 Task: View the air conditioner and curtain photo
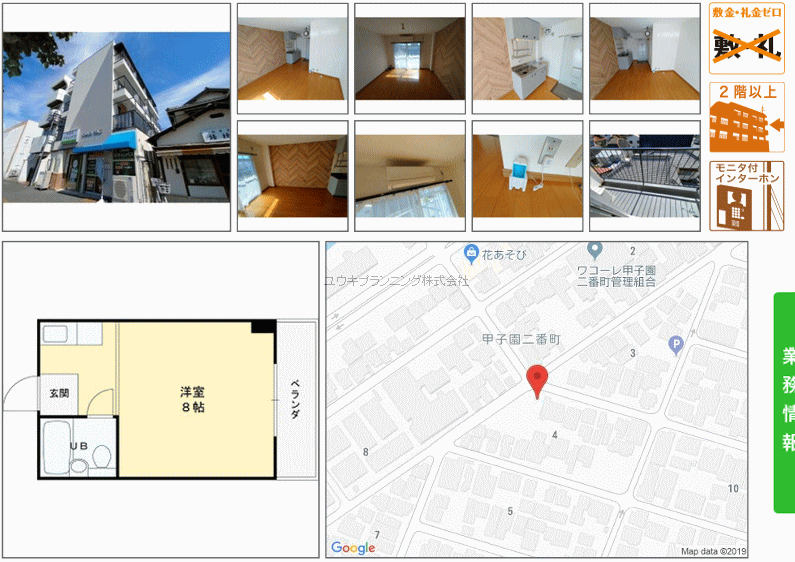point(410,176)
